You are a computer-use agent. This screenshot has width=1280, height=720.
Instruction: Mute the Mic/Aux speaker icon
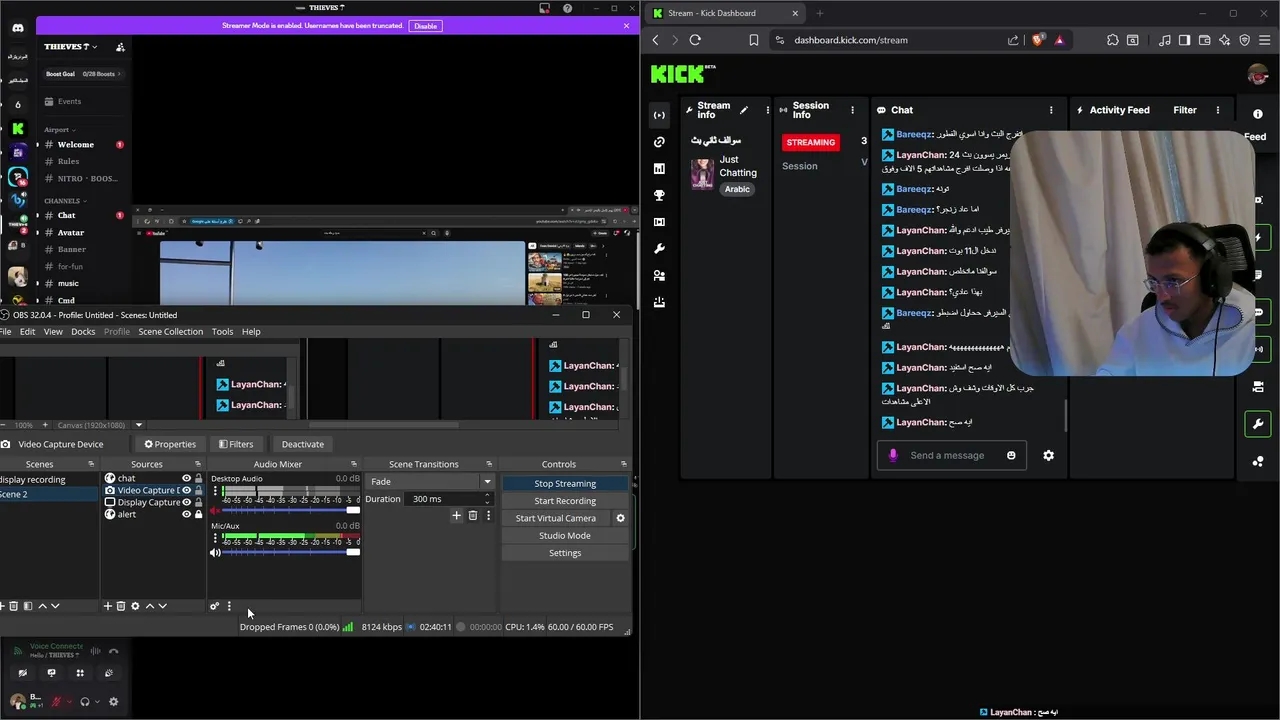[215, 552]
